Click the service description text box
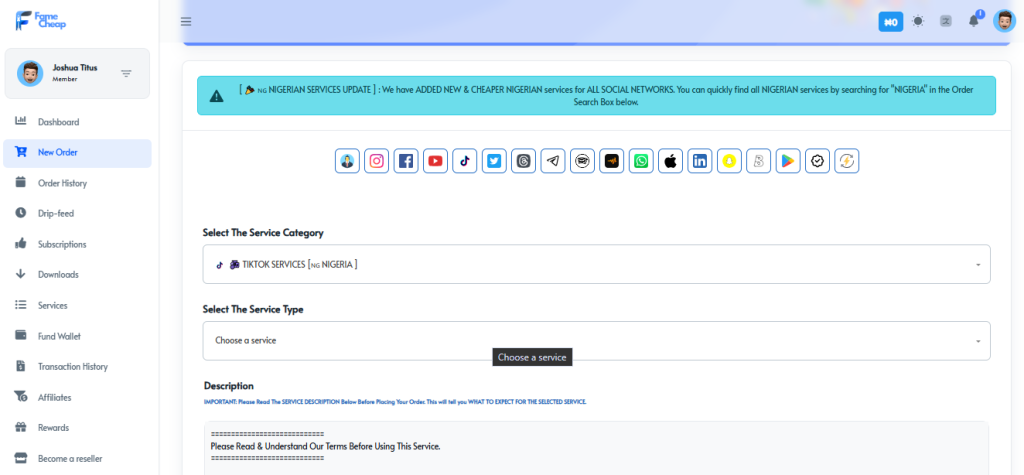Image resolution: width=1024 pixels, height=475 pixels. [596, 448]
